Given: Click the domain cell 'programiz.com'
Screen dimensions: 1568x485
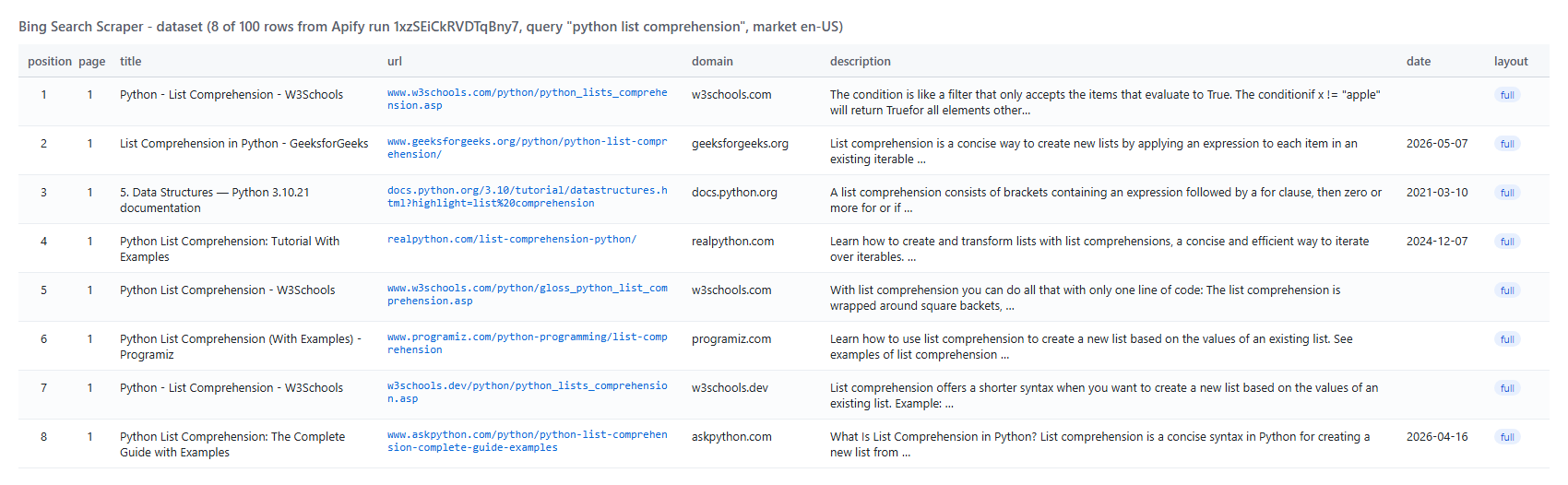Looking at the screenshot, I should click(731, 339).
